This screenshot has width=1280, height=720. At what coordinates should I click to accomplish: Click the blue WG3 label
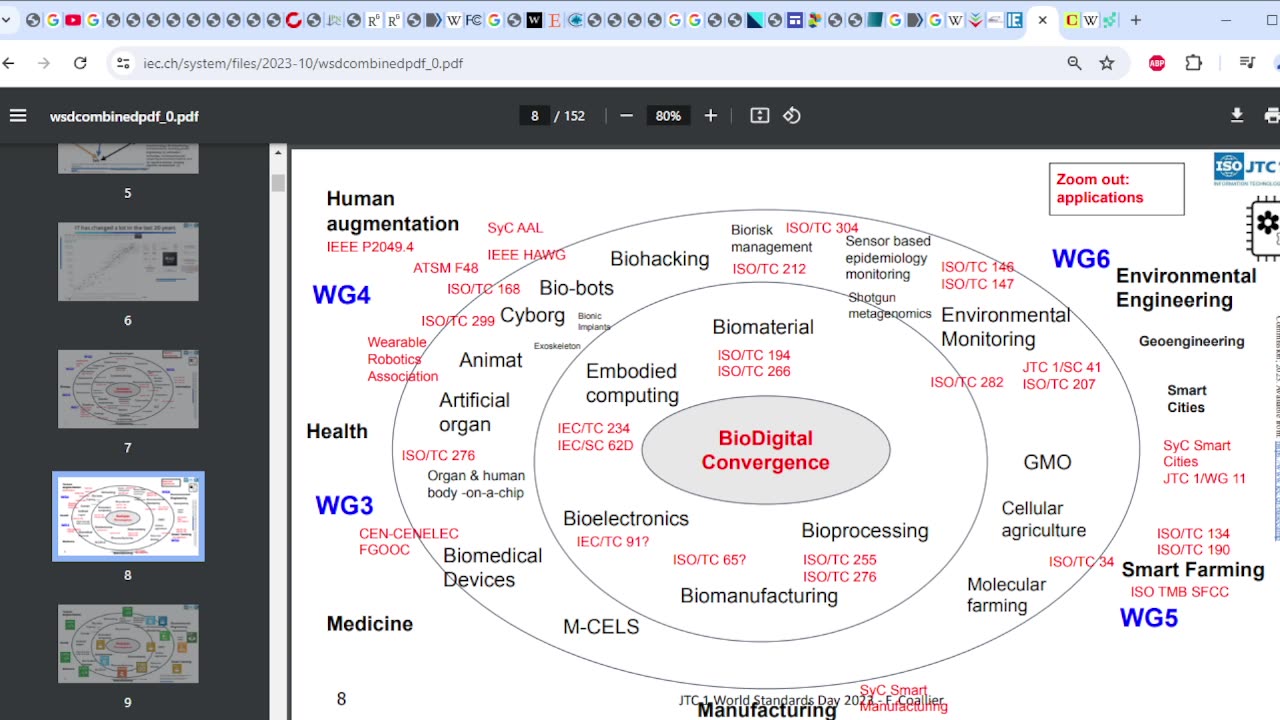click(344, 506)
